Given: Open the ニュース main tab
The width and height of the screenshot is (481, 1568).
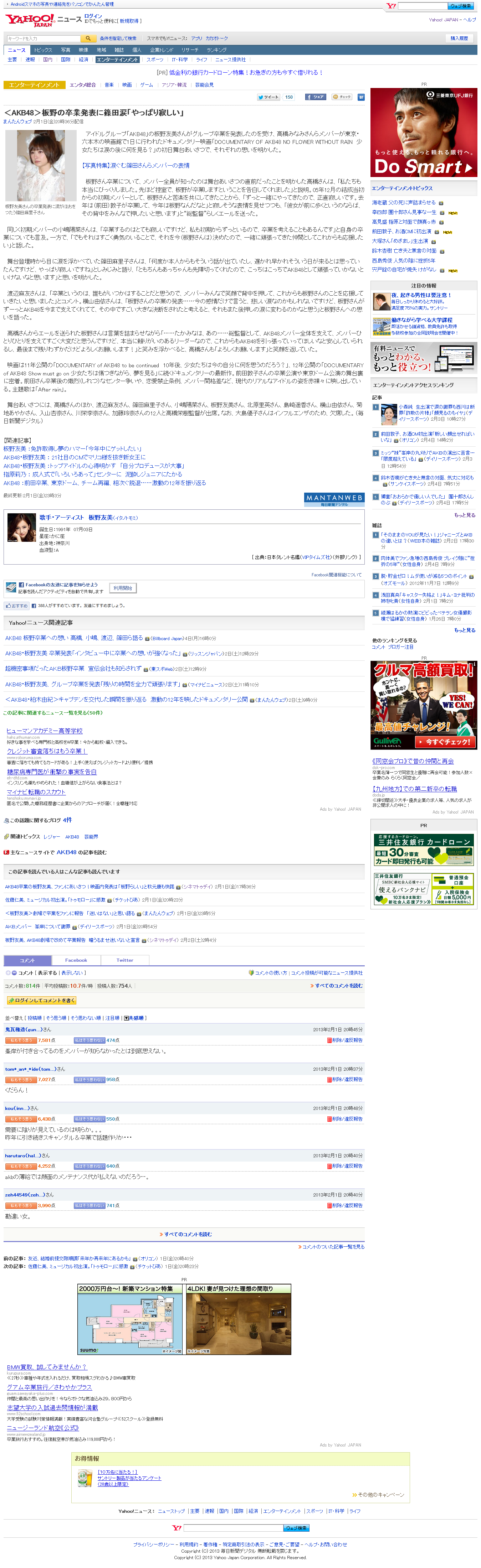Looking at the screenshot, I should pos(17,50).
